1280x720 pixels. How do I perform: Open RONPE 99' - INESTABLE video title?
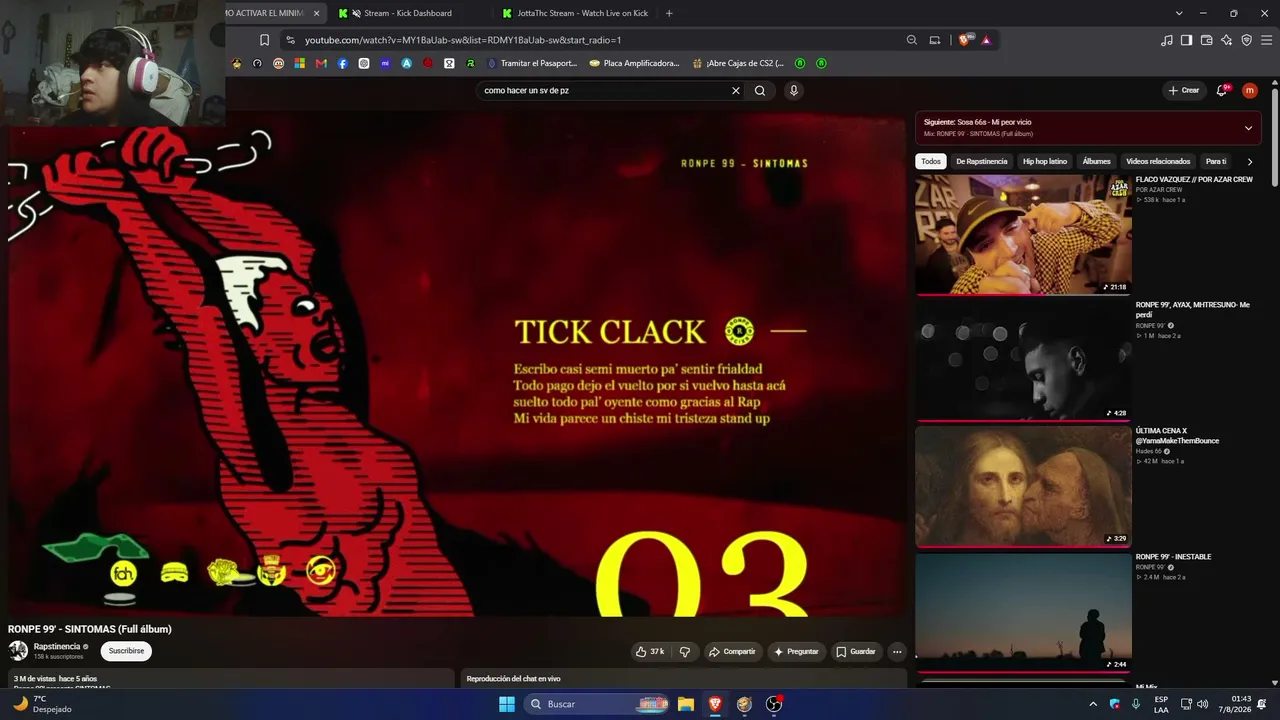1173,557
